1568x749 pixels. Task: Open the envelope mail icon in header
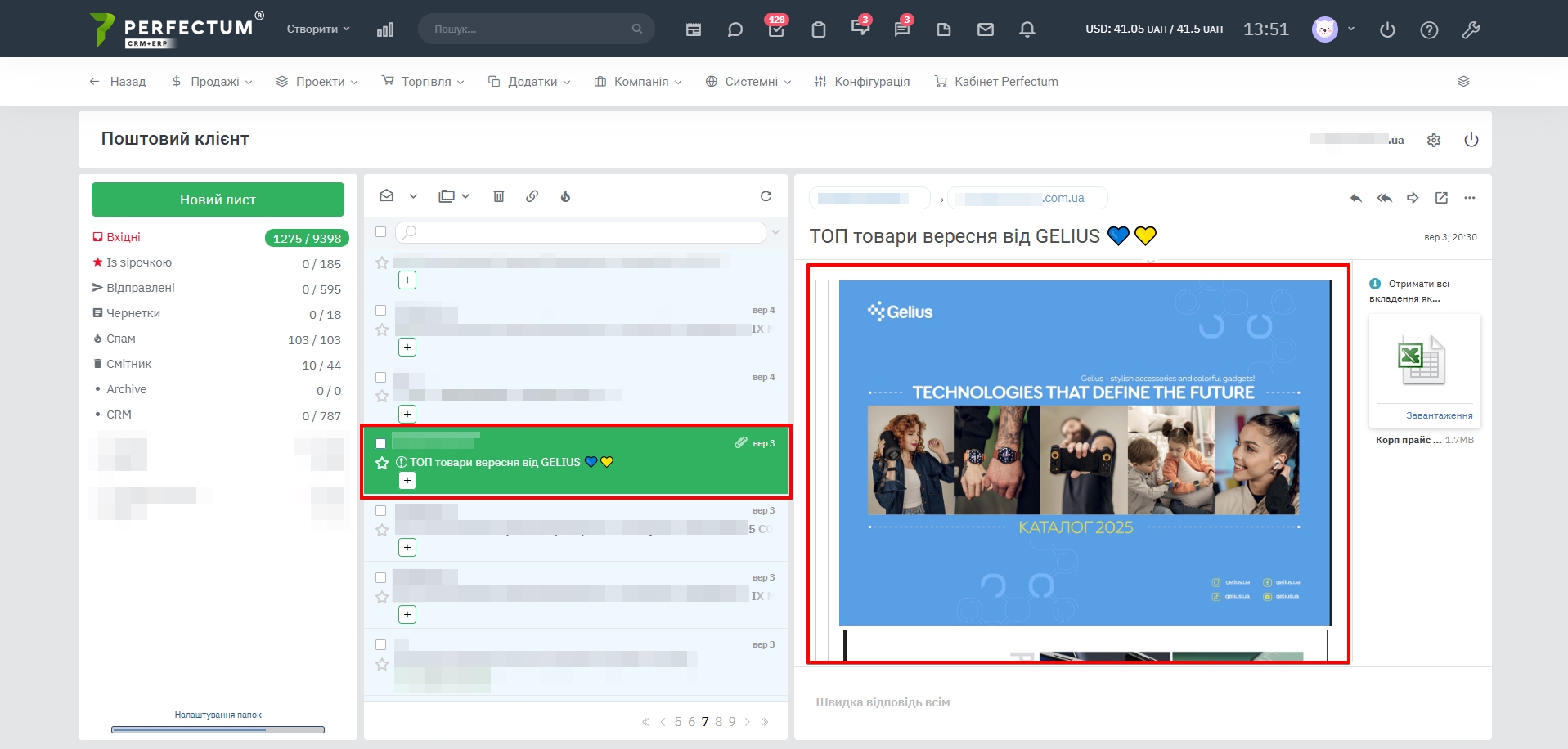pyautogui.click(x=986, y=29)
